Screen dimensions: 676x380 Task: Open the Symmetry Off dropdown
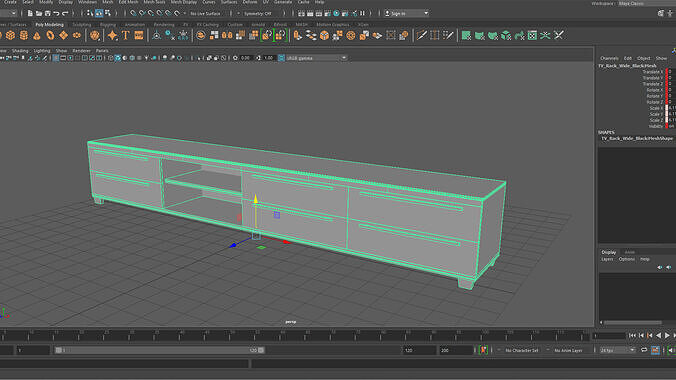coord(258,13)
